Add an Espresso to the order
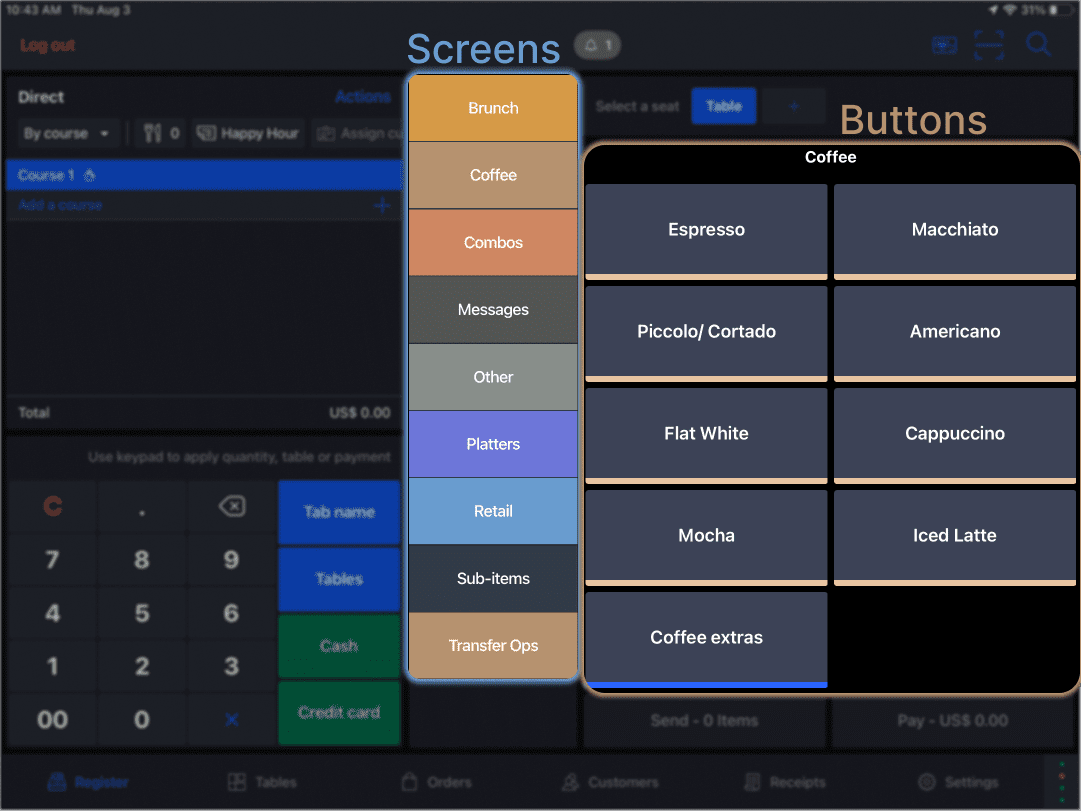Screen dimensions: 1081x811 tap(706, 230)
